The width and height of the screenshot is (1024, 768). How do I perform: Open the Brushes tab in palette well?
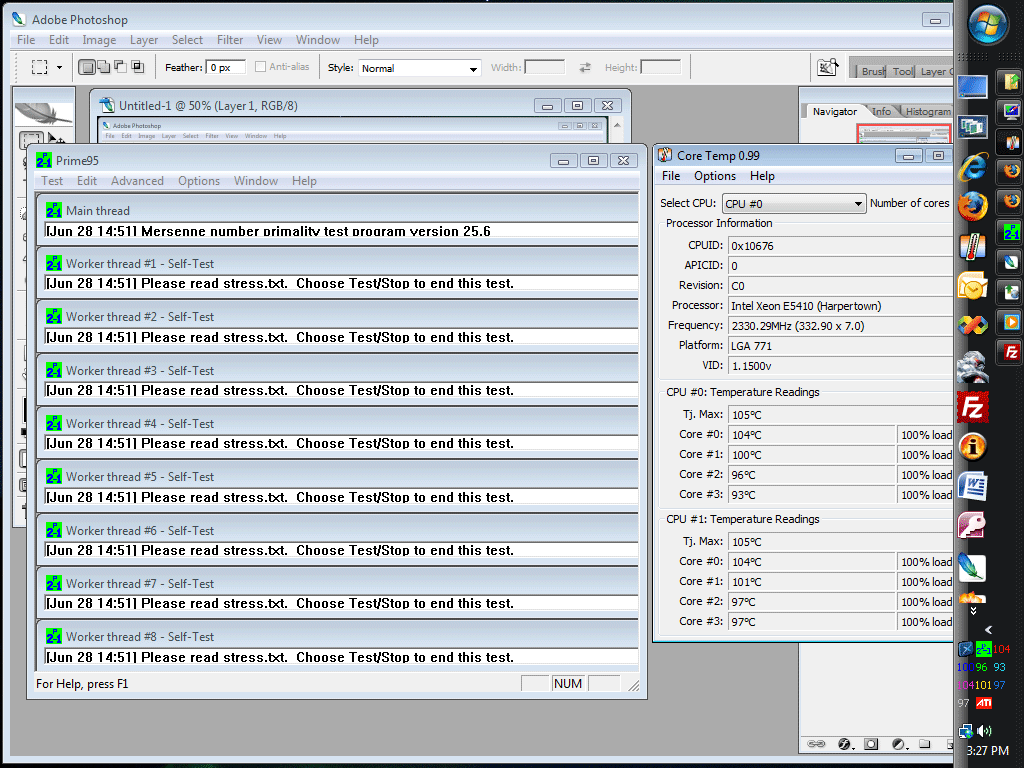pos(872,71)
